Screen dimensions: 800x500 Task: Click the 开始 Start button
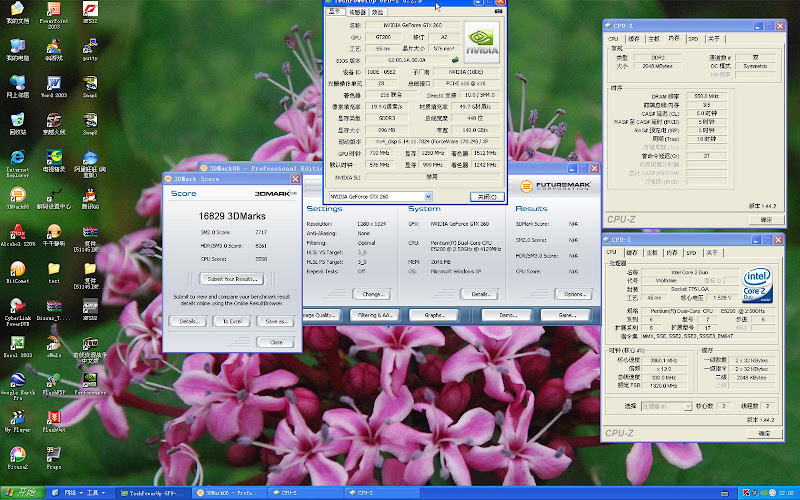[23, 493]
